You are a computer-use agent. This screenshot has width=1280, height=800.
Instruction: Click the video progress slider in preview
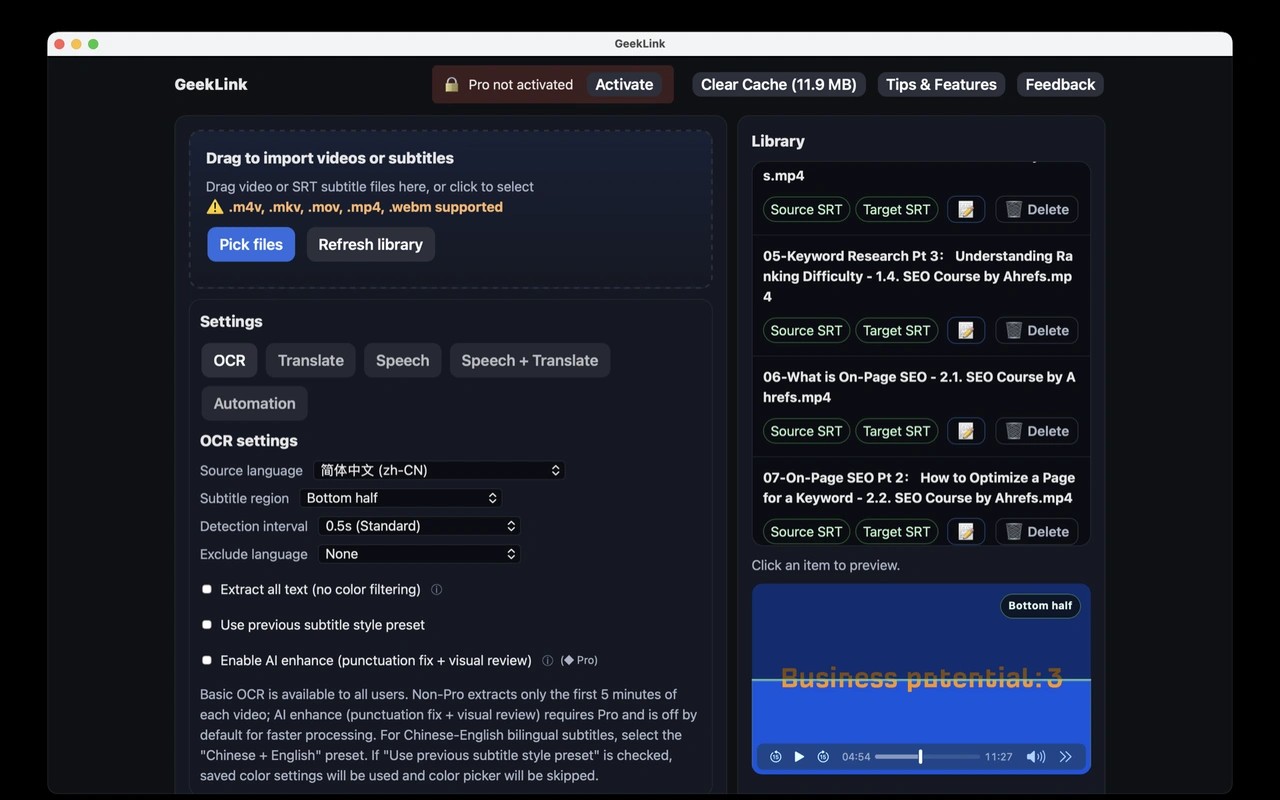(927, 757)
